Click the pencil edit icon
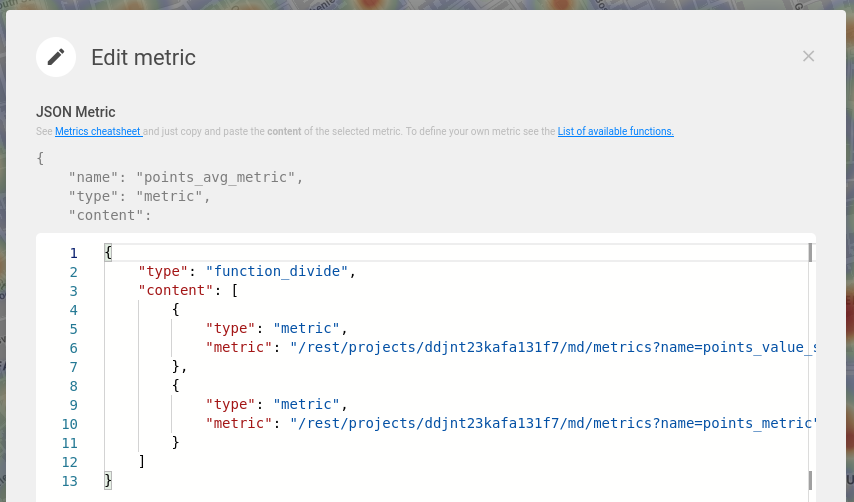Screen dimensions: 854x502 (57, 57)
